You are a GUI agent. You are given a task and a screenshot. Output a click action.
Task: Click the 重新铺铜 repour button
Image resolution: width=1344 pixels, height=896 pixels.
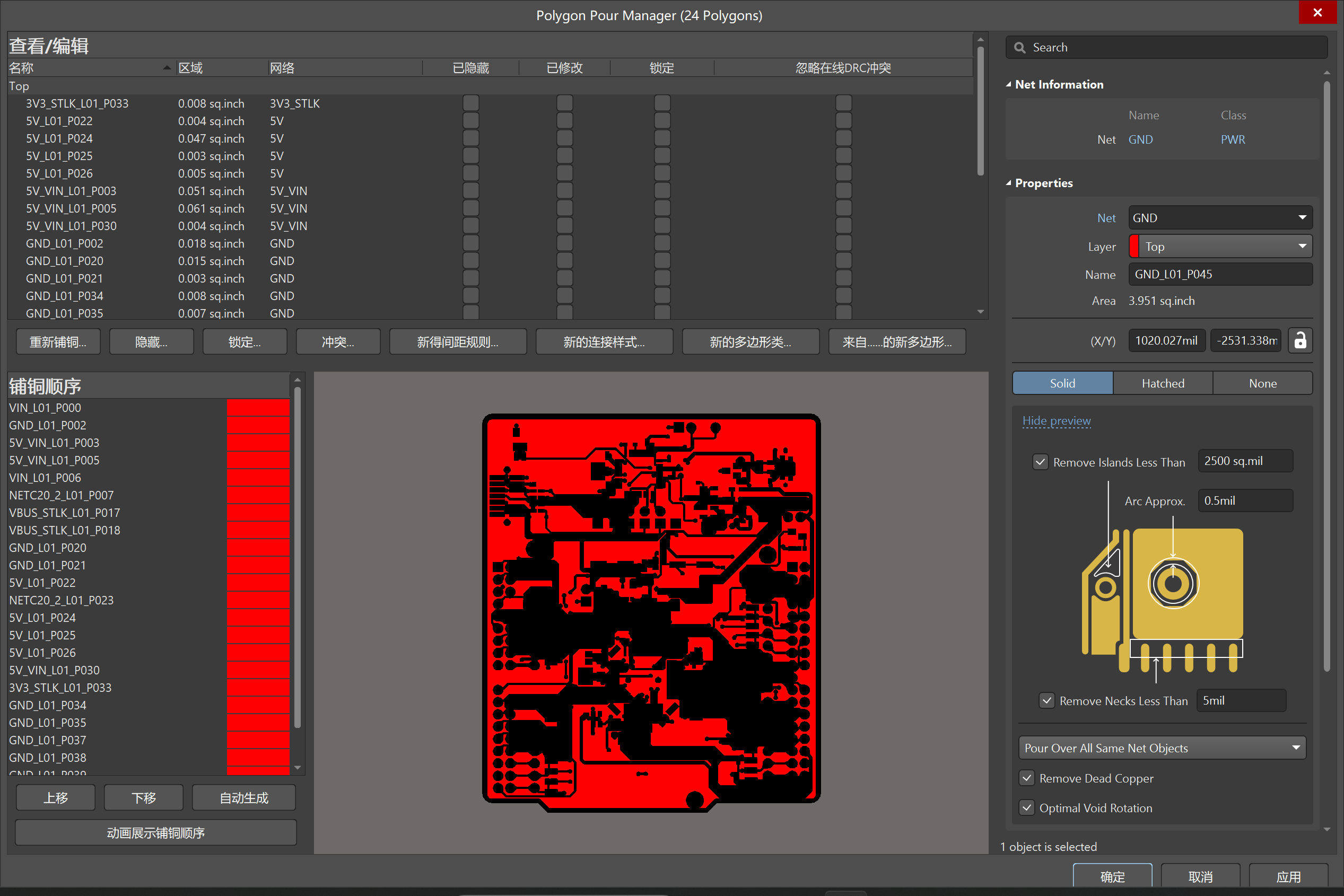[x=58, y=342]
